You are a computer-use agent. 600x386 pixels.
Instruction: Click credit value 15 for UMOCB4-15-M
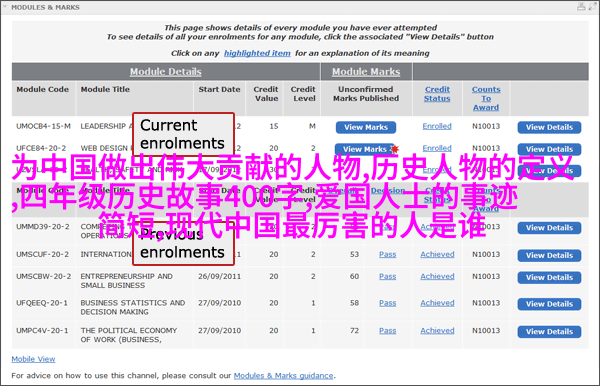coord(274,126)
